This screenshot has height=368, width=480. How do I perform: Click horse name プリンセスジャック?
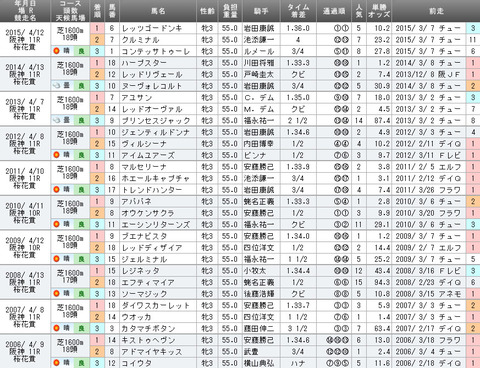[156, 121]
